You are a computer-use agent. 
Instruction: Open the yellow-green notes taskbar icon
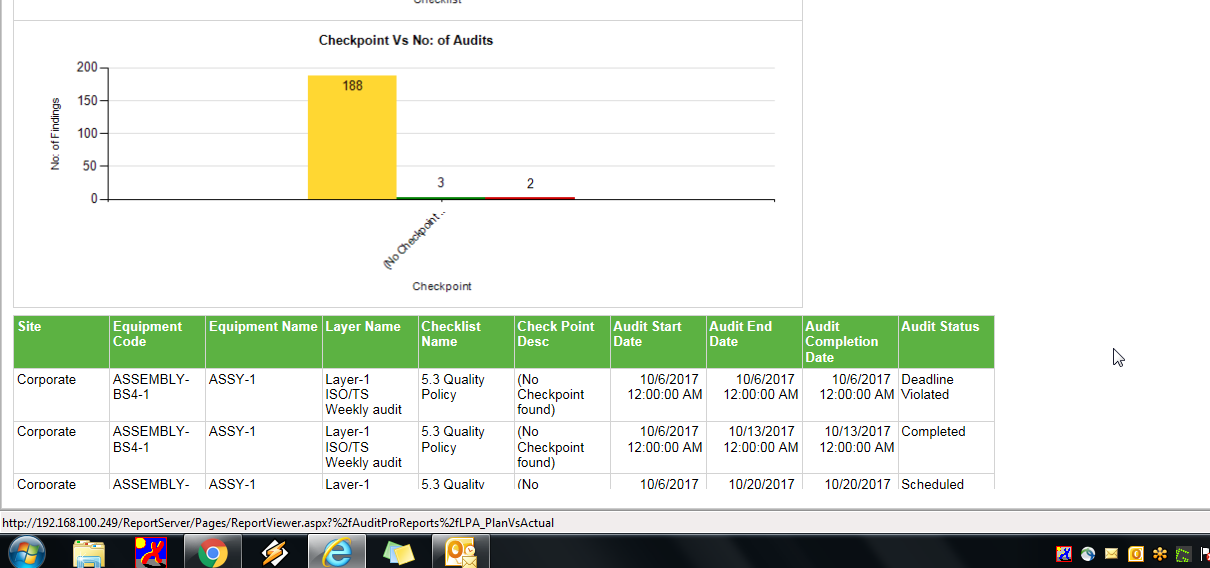(x=398, y=552)
